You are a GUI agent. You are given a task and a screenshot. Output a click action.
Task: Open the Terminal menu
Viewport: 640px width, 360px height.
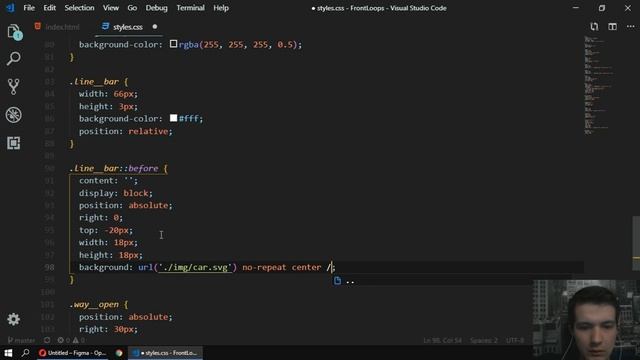coord(190,8)
